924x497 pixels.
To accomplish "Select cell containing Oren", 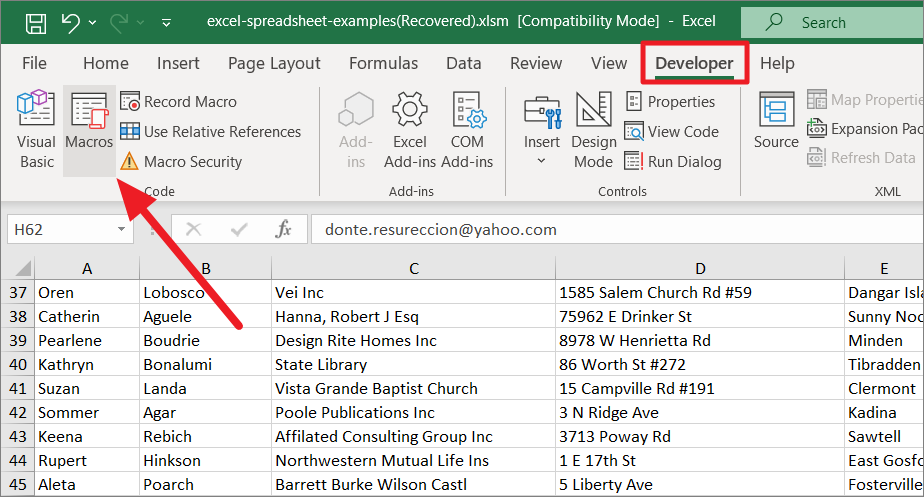I will pos(87,292).
